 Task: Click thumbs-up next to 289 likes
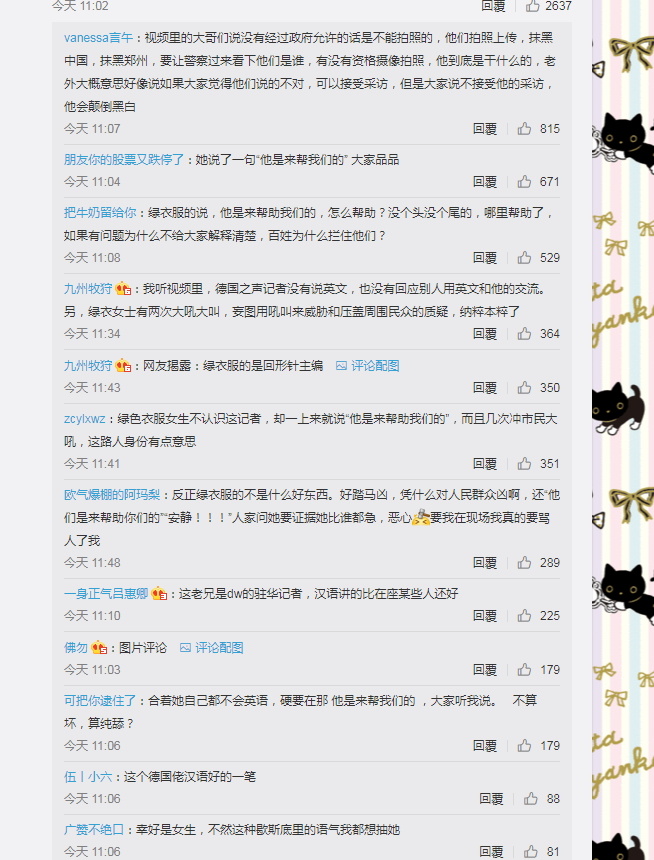tap(525, 563)
